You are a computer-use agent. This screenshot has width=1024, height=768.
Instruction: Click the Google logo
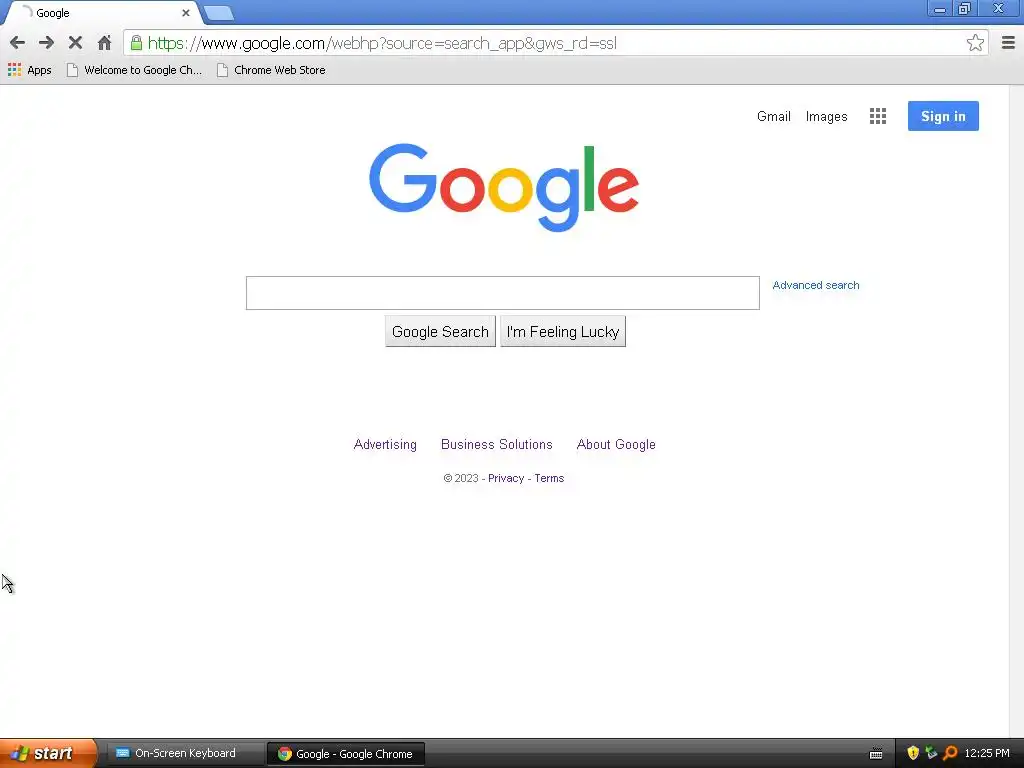point(504,187)
